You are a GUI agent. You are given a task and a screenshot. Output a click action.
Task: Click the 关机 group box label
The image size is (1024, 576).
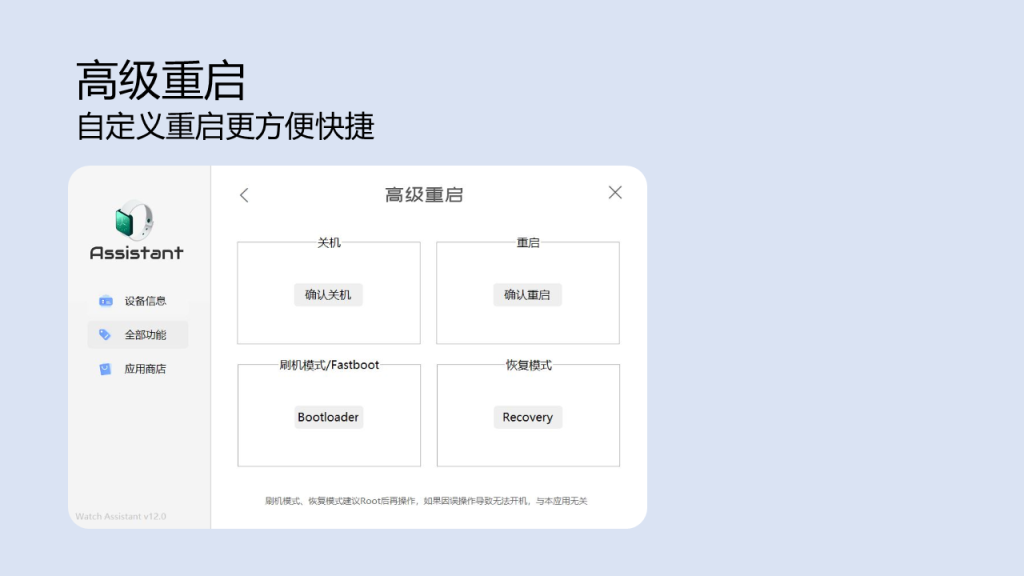tap(329, 243)
